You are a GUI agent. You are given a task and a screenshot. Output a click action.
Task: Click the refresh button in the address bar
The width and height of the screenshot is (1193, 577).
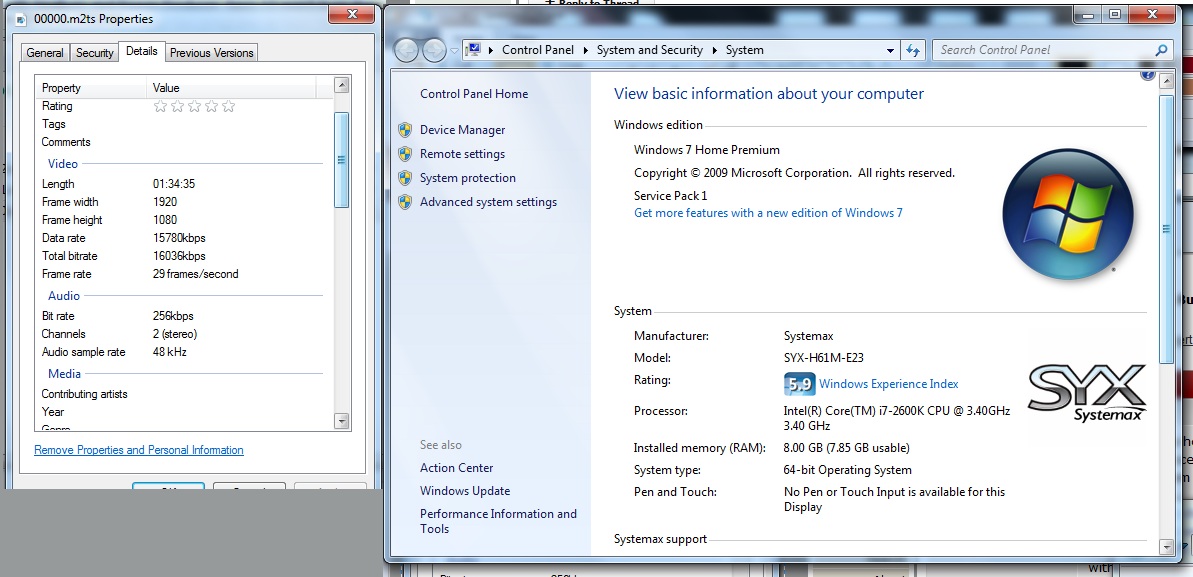point(911,50)
